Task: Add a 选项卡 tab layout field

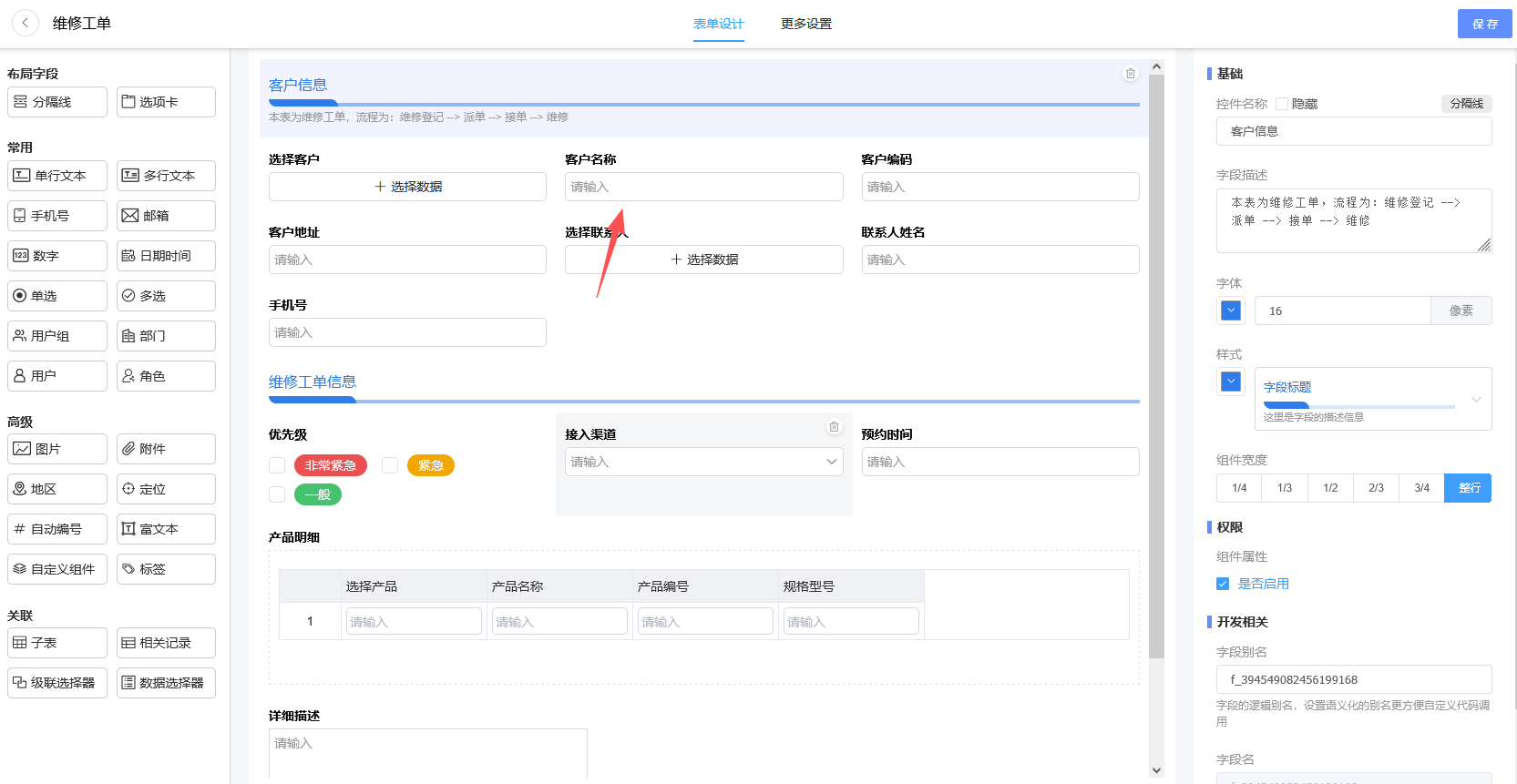Action: click(166, 102)
